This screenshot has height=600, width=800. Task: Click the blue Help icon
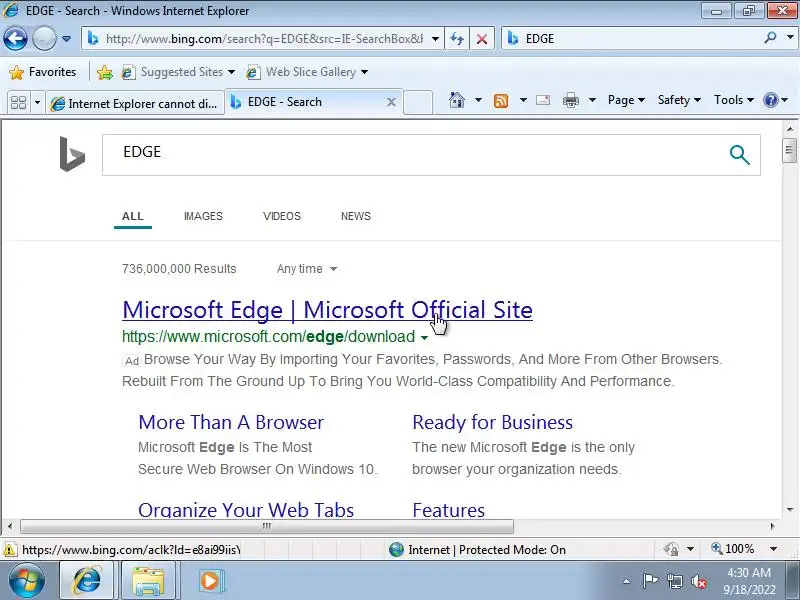(x=770, y=100)
